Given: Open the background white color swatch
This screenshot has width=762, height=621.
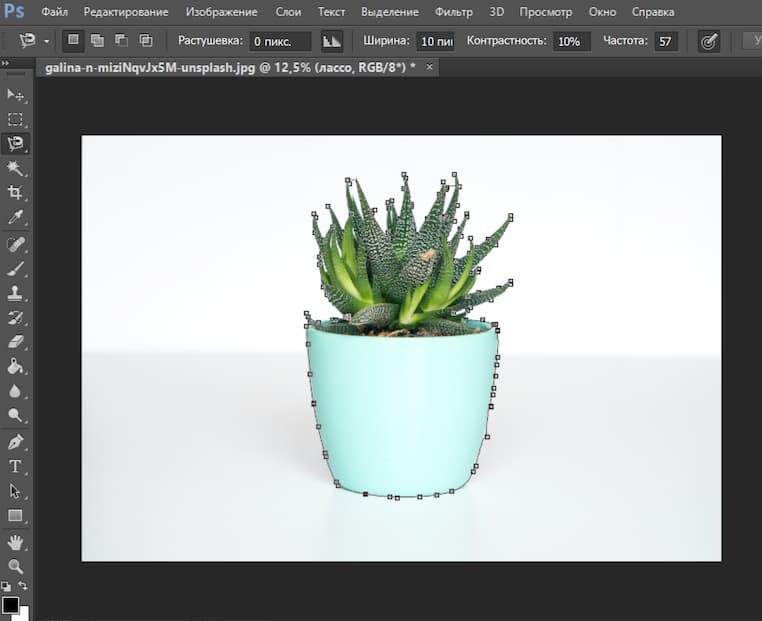Looking at the screenshot, I should point(24,613).
